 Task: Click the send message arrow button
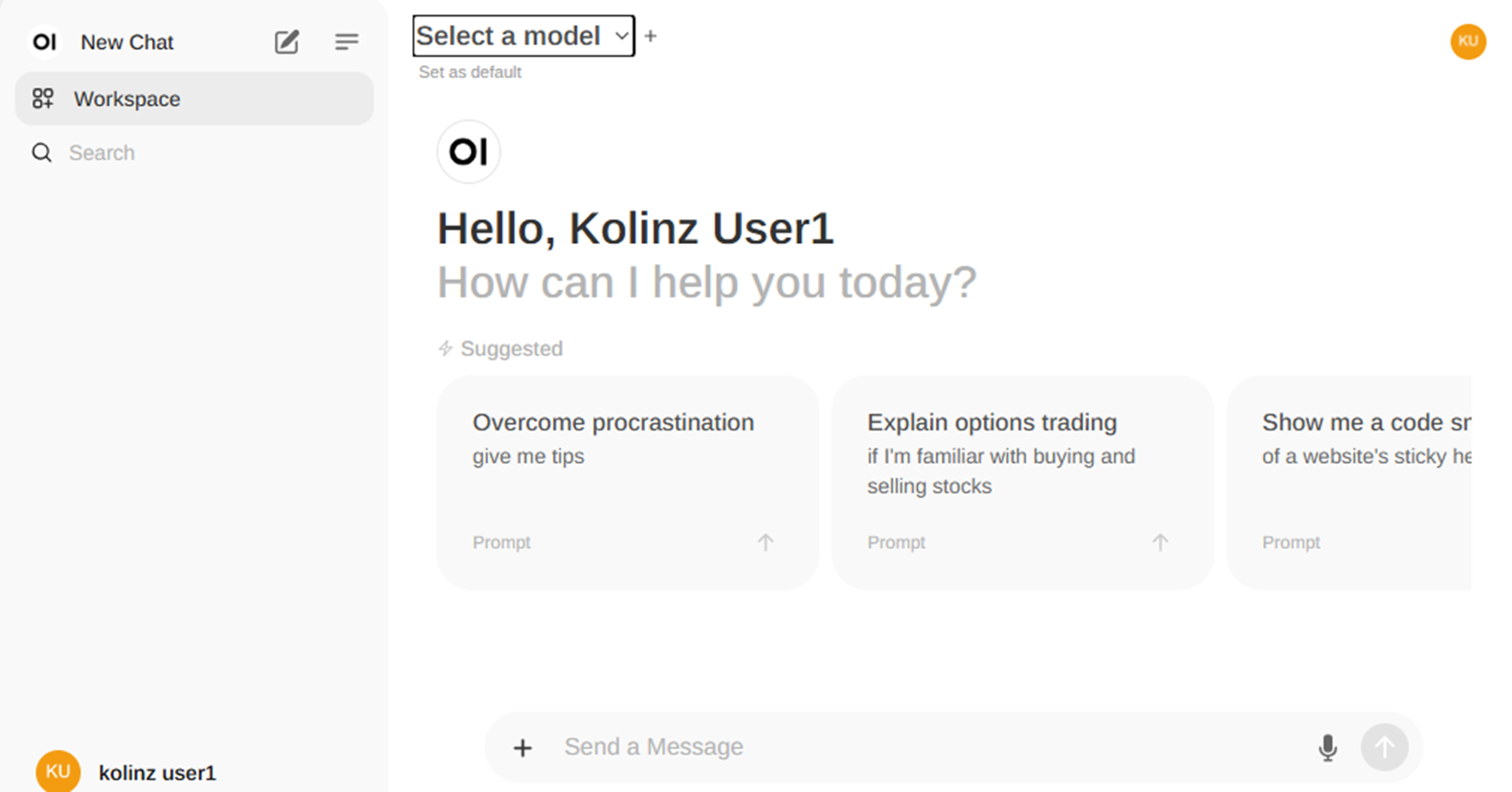[1384, 747]
